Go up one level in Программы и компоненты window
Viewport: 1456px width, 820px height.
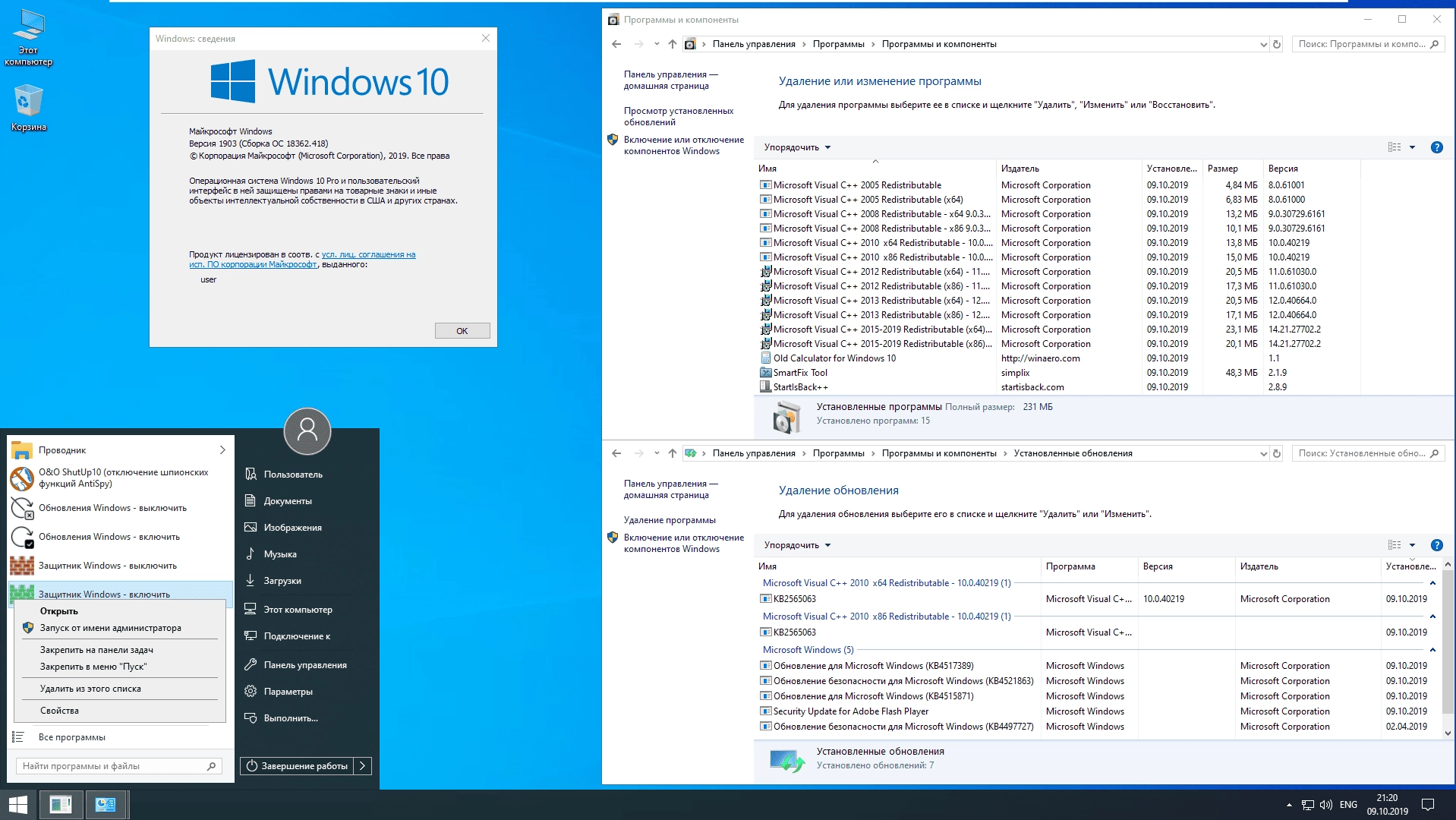point(672,44)
